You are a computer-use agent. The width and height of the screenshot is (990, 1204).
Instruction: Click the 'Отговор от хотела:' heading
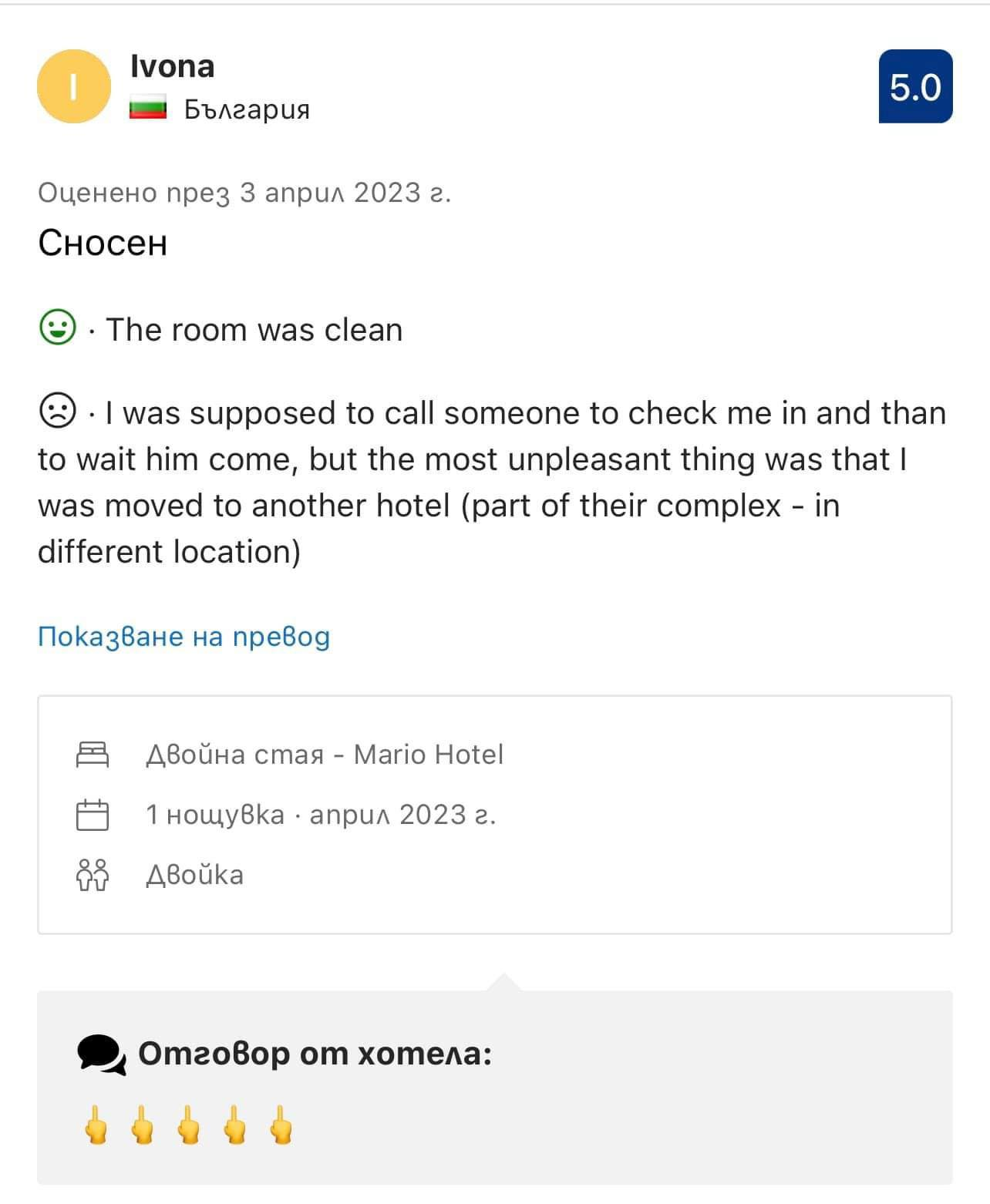[315, 1053]
